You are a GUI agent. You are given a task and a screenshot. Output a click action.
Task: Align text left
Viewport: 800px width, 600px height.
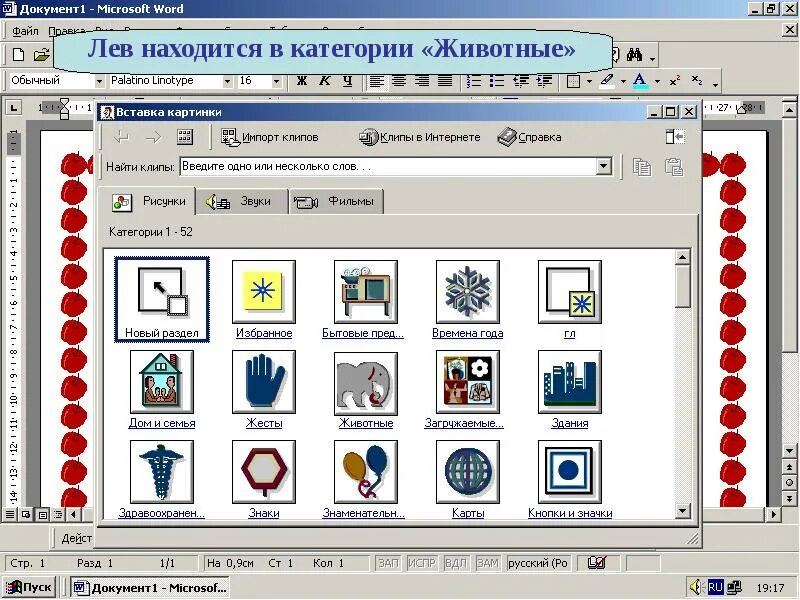(377, 81)
